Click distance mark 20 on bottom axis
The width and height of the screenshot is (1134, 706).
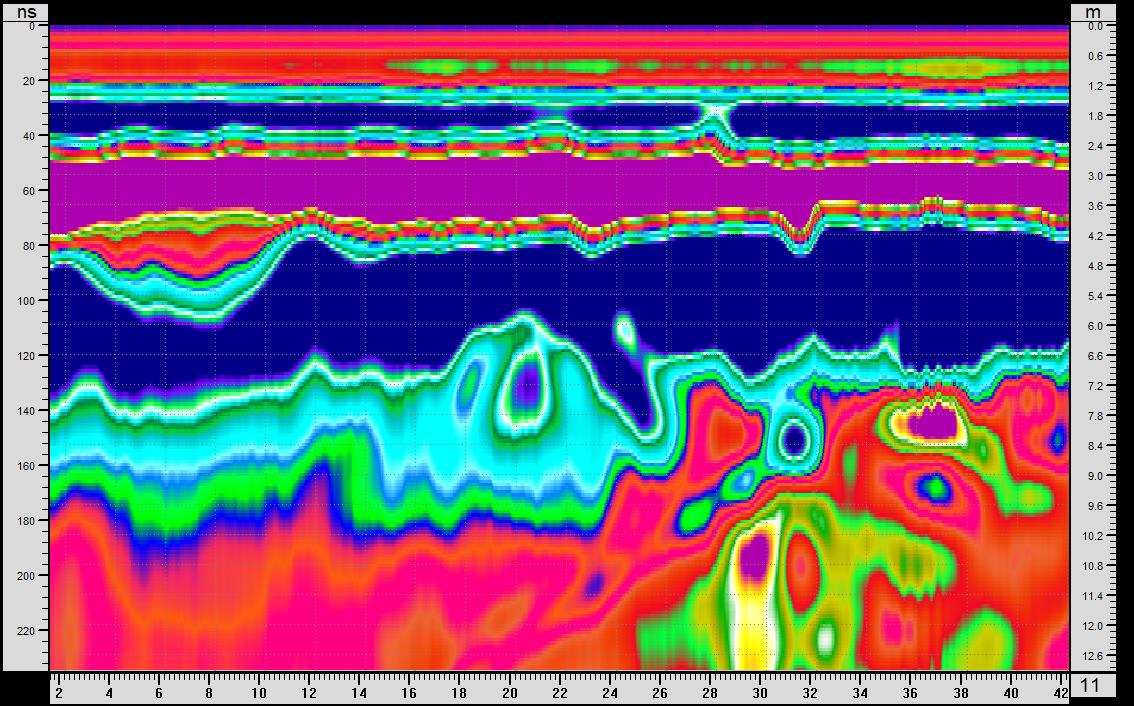(509, 692)
